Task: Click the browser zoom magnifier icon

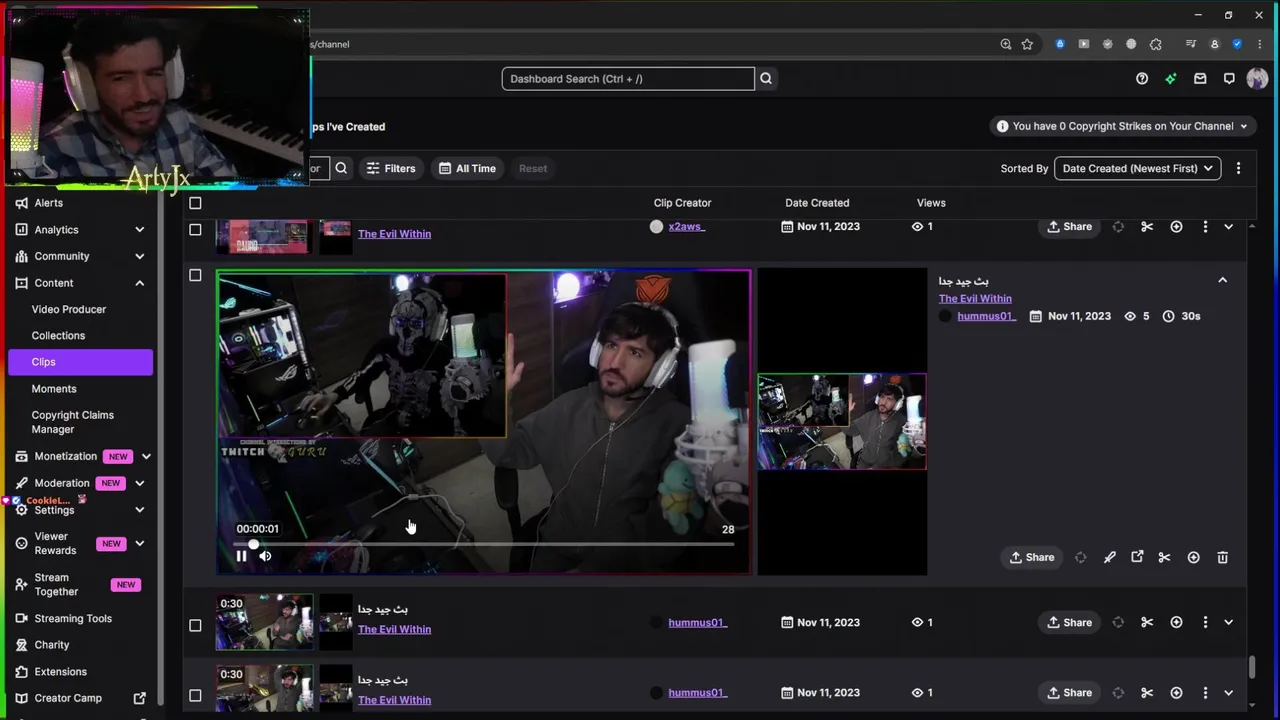Action: 1006,44
